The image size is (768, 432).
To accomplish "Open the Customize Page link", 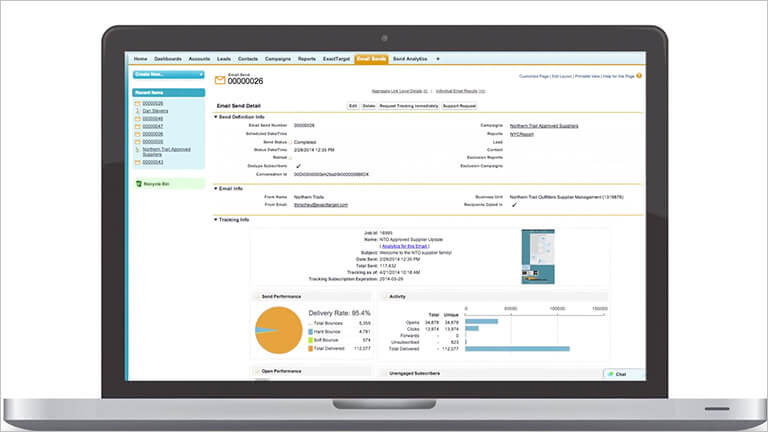I will [533, 76].
